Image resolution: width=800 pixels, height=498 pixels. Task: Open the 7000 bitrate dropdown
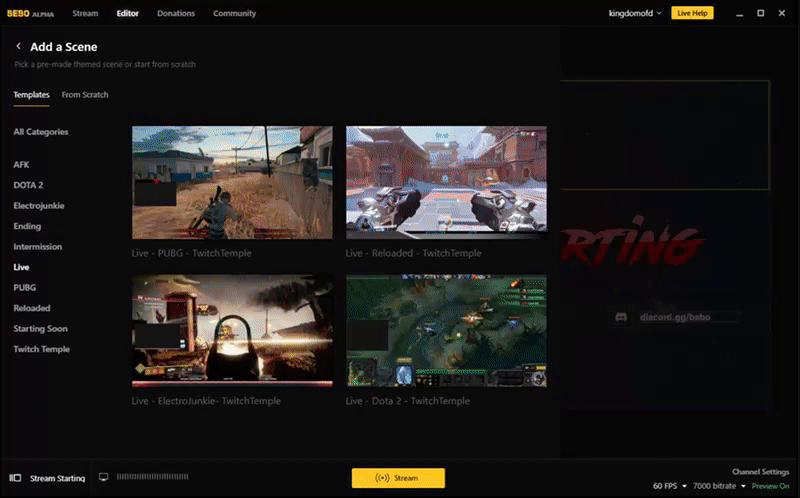(719, 486)
